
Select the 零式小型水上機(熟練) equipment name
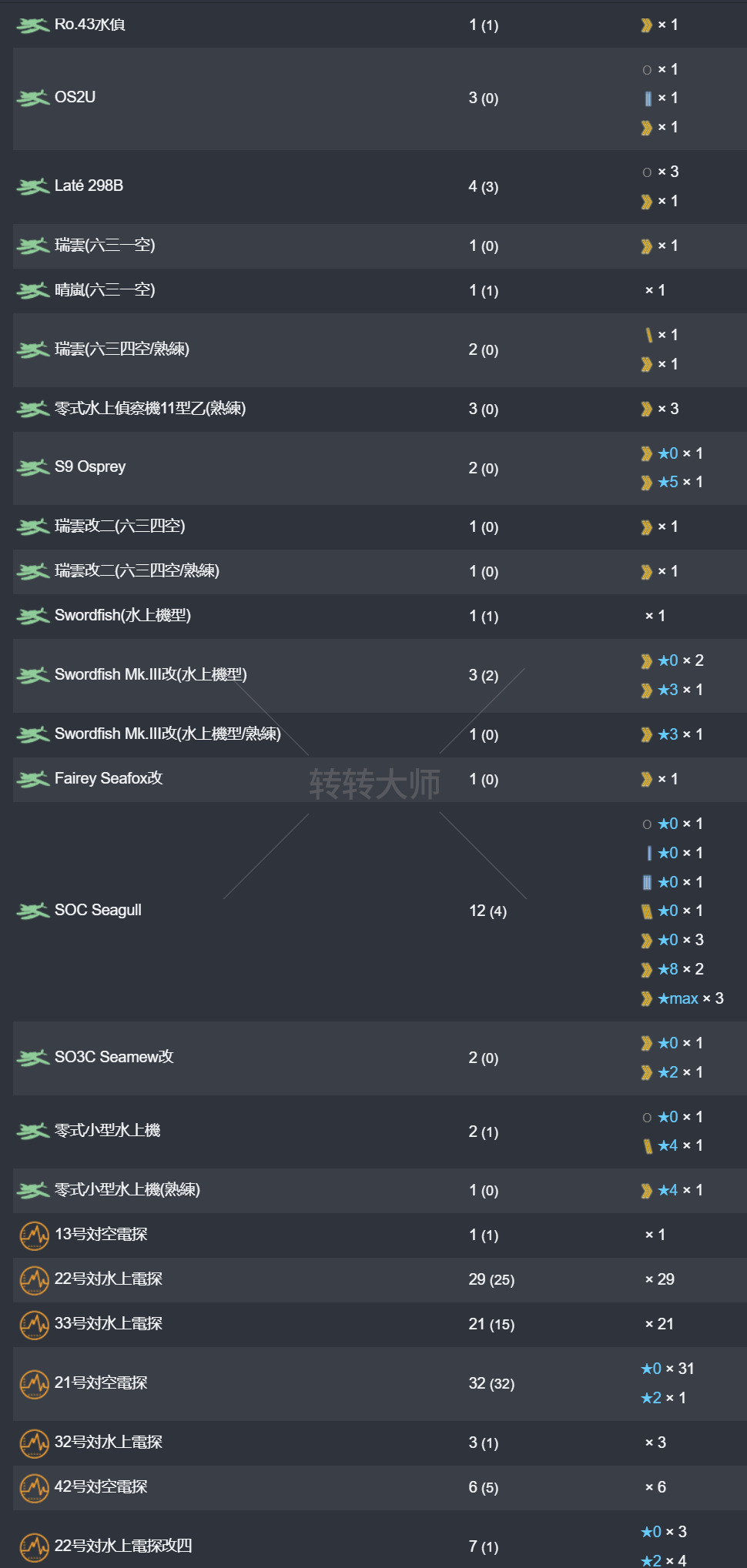point(127,1190)
